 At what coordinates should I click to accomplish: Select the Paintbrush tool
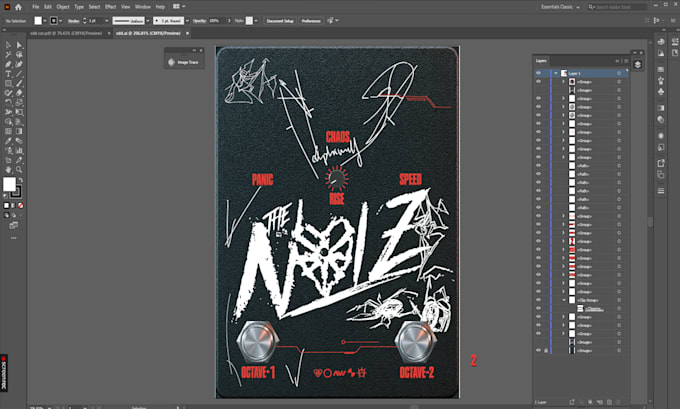click(19, 83)
